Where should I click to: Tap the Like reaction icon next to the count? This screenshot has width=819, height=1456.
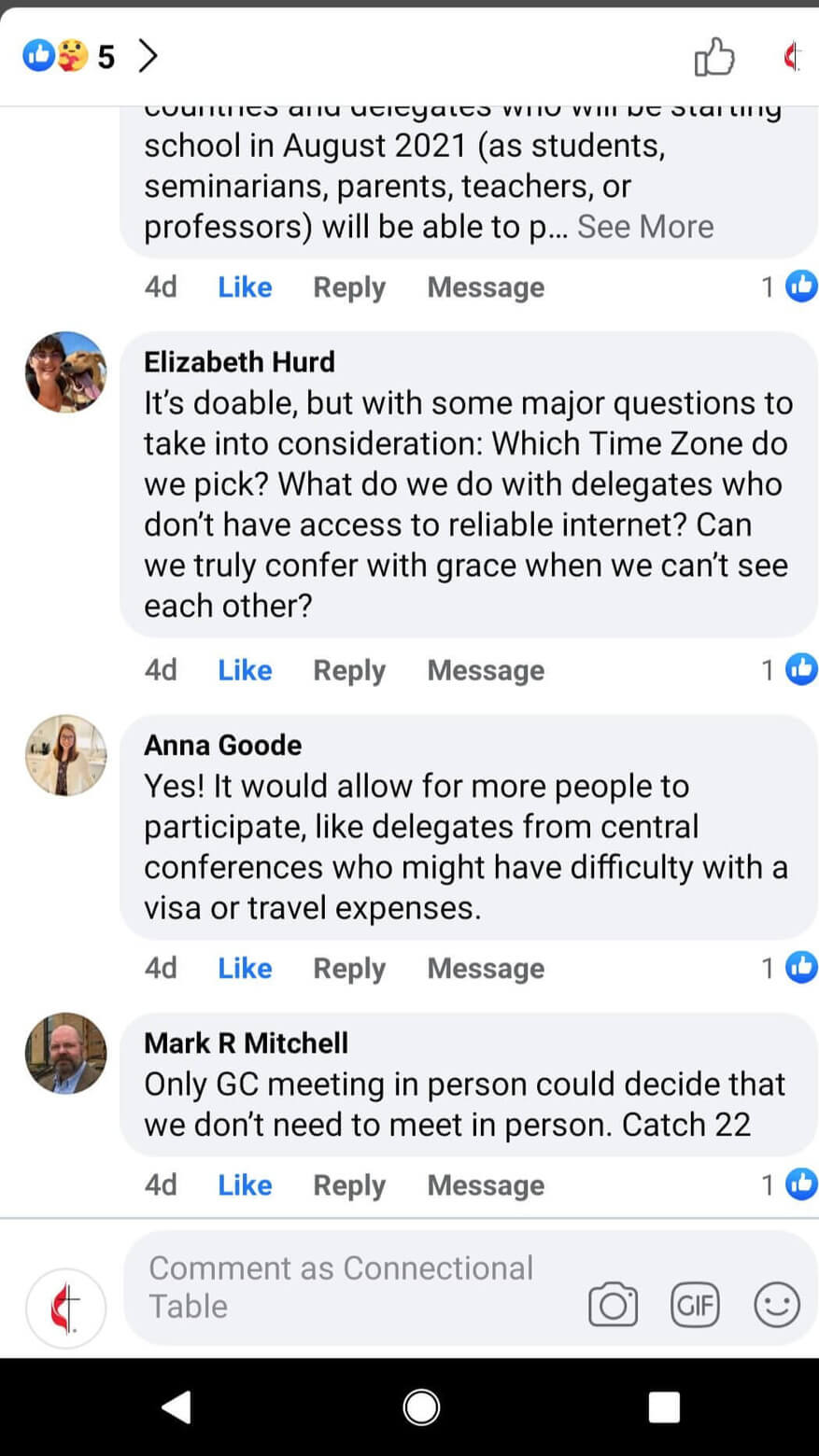[40, 56]
